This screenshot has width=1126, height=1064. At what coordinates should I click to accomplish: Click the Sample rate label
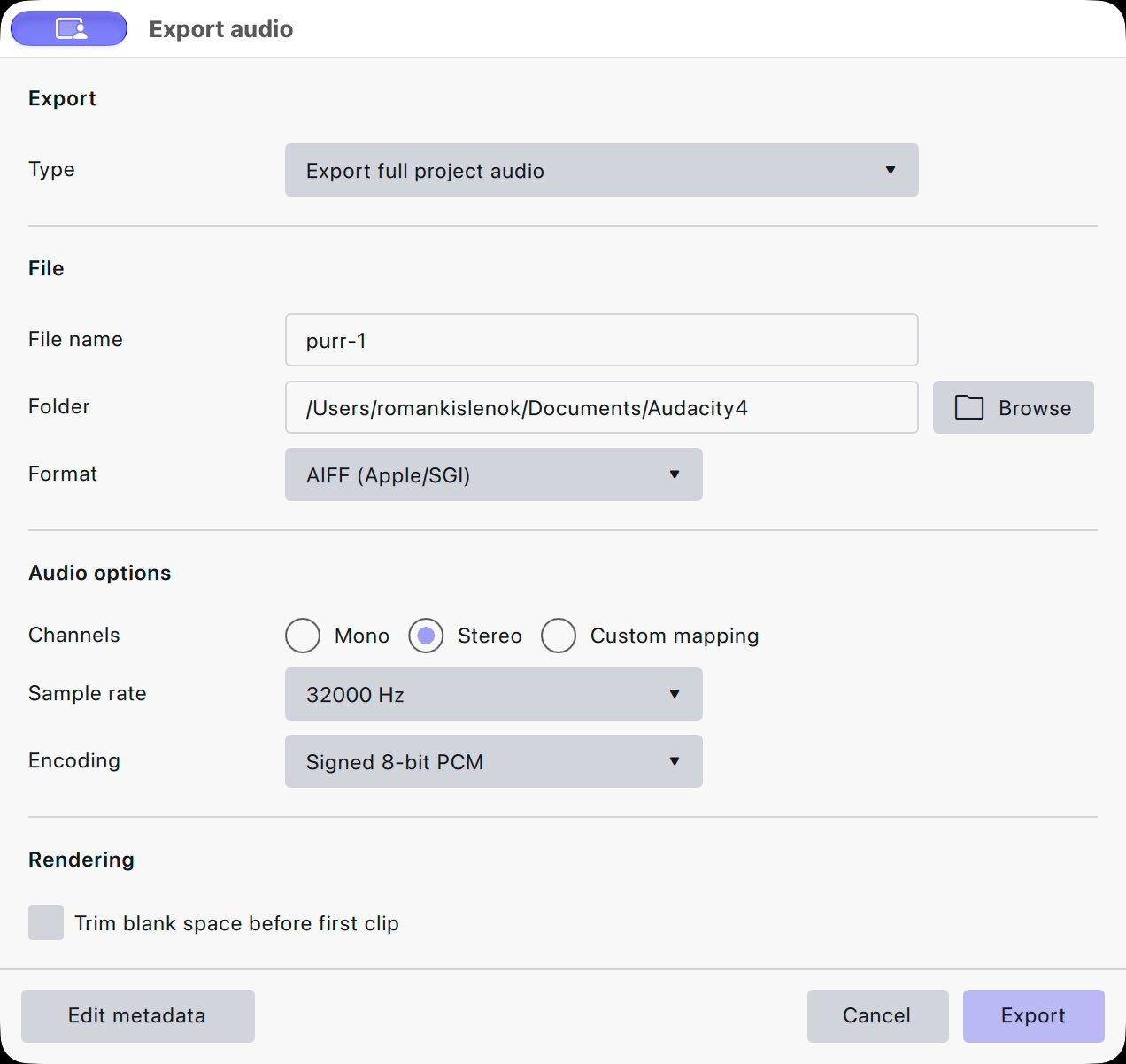pyautogui.click(x=88, y=693)
